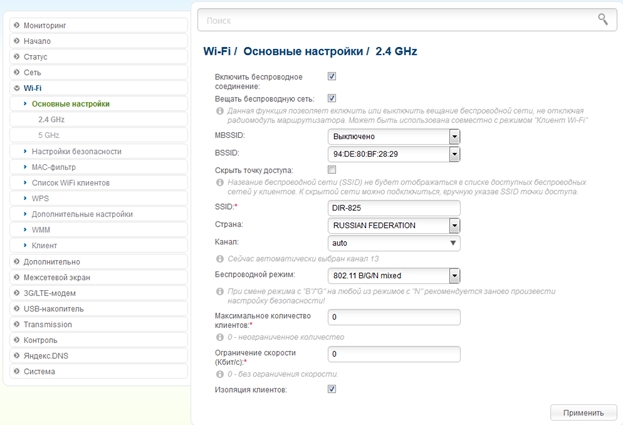The image size is (623, 425).
Task: Open the MBSSID dropdown
Action: 454,136
